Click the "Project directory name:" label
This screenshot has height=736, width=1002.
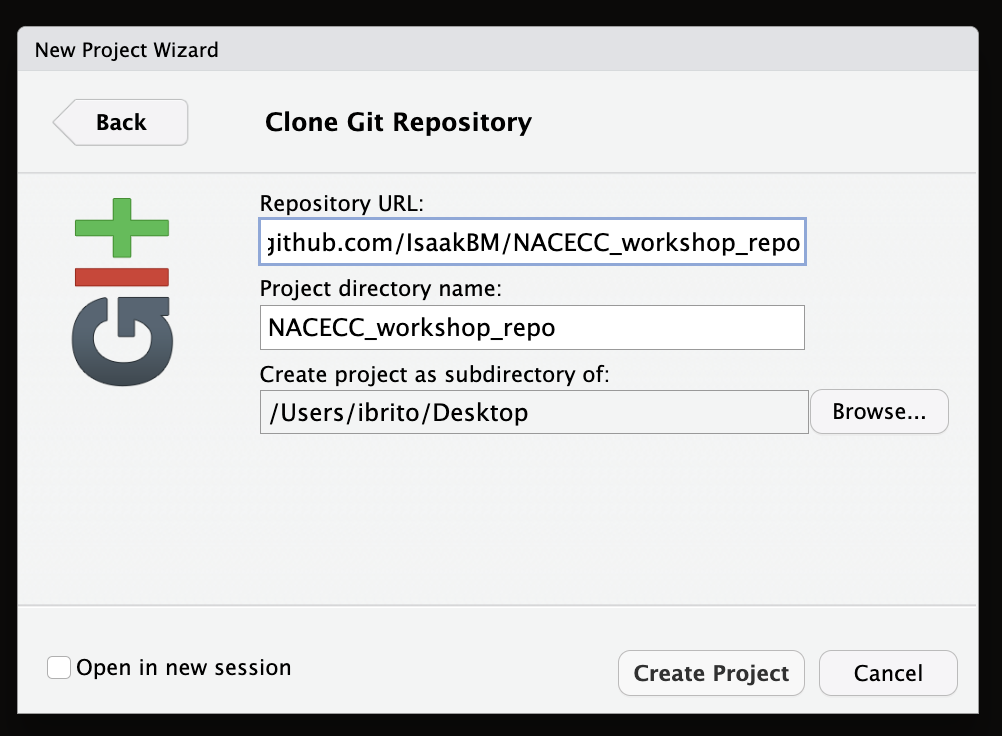[x=380, y=289]
